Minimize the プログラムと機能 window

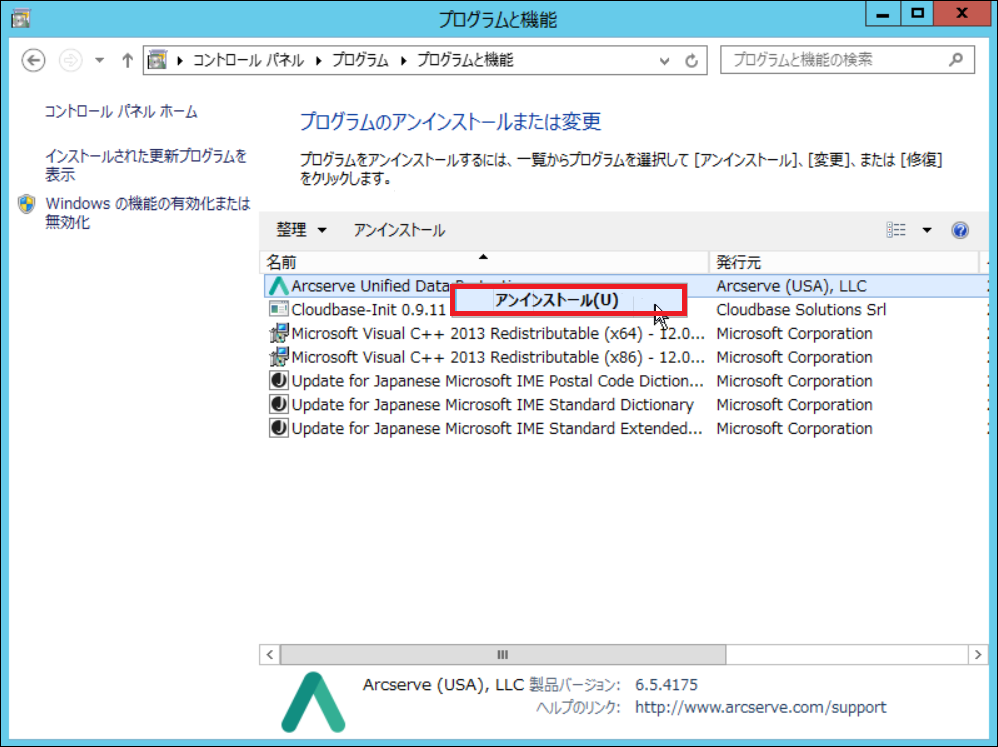[x=883, y=14]
